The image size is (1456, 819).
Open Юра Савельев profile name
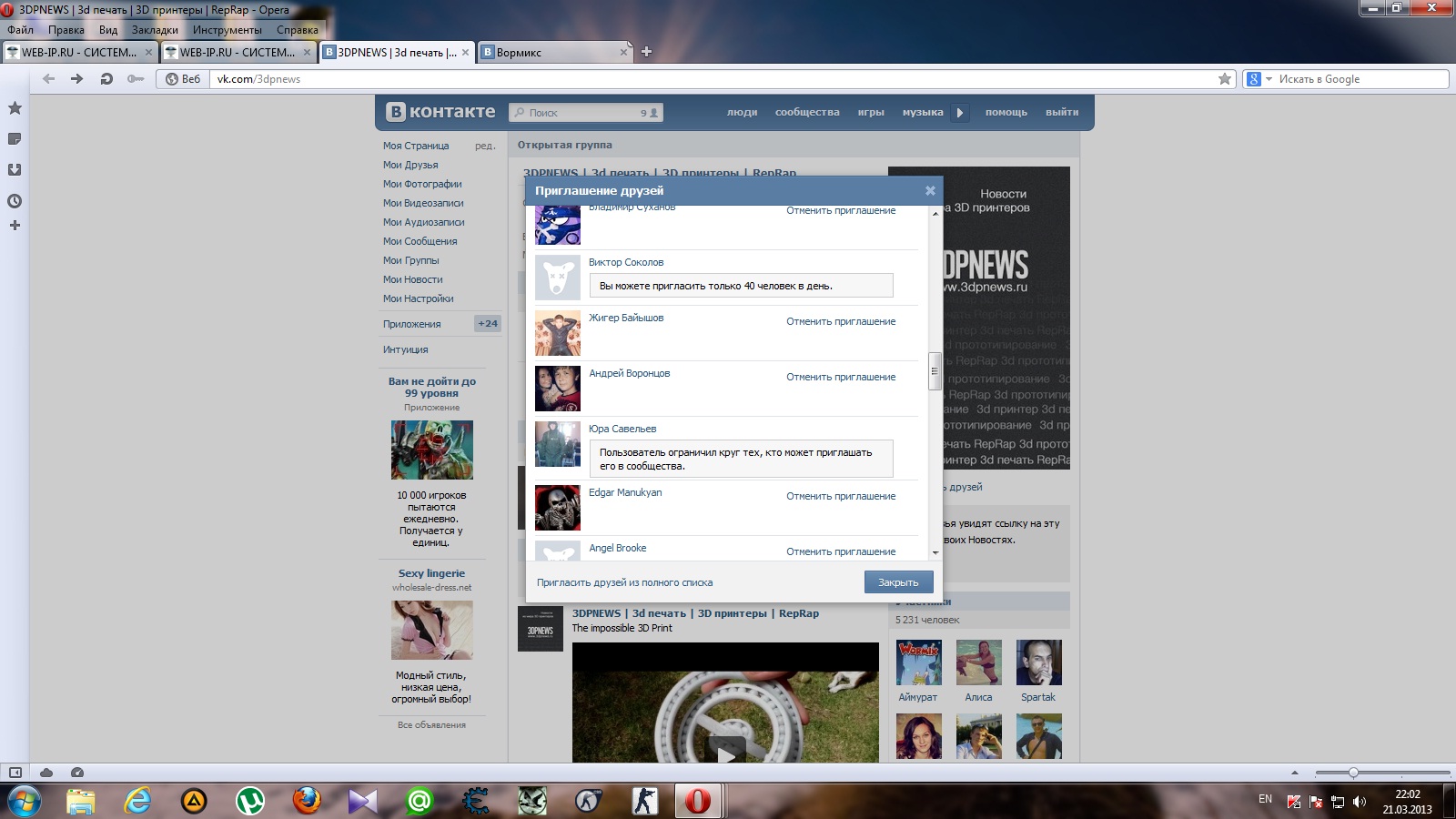click(622, 429)
